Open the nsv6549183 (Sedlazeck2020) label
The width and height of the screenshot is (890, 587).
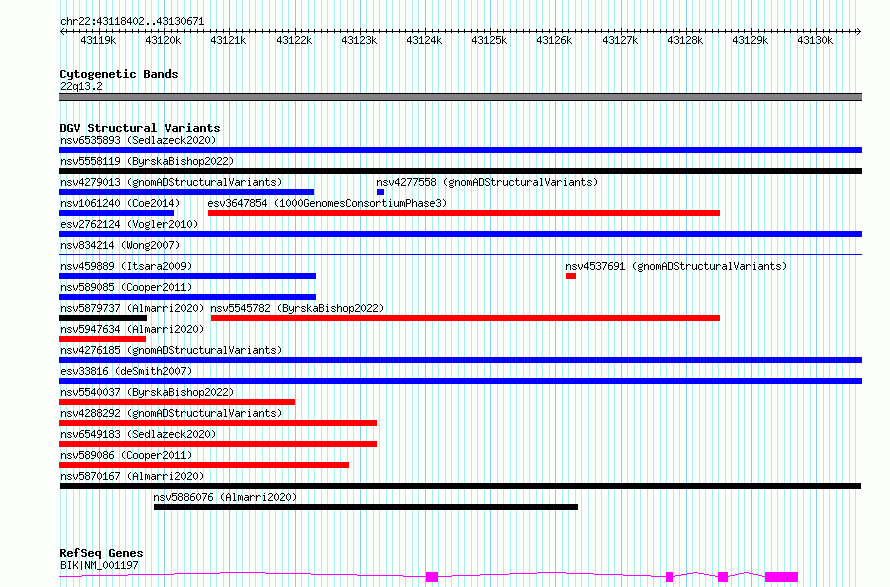(x=138, y=434)
